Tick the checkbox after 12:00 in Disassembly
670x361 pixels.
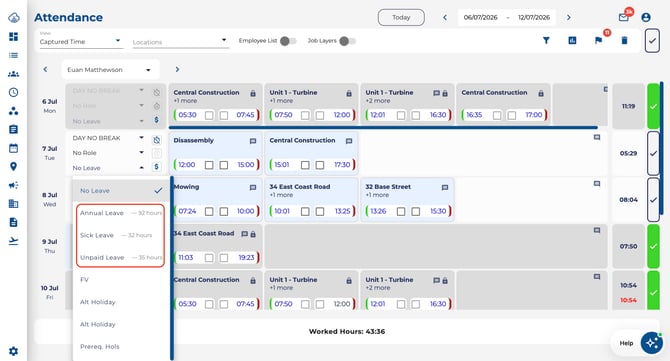(209, 165)
